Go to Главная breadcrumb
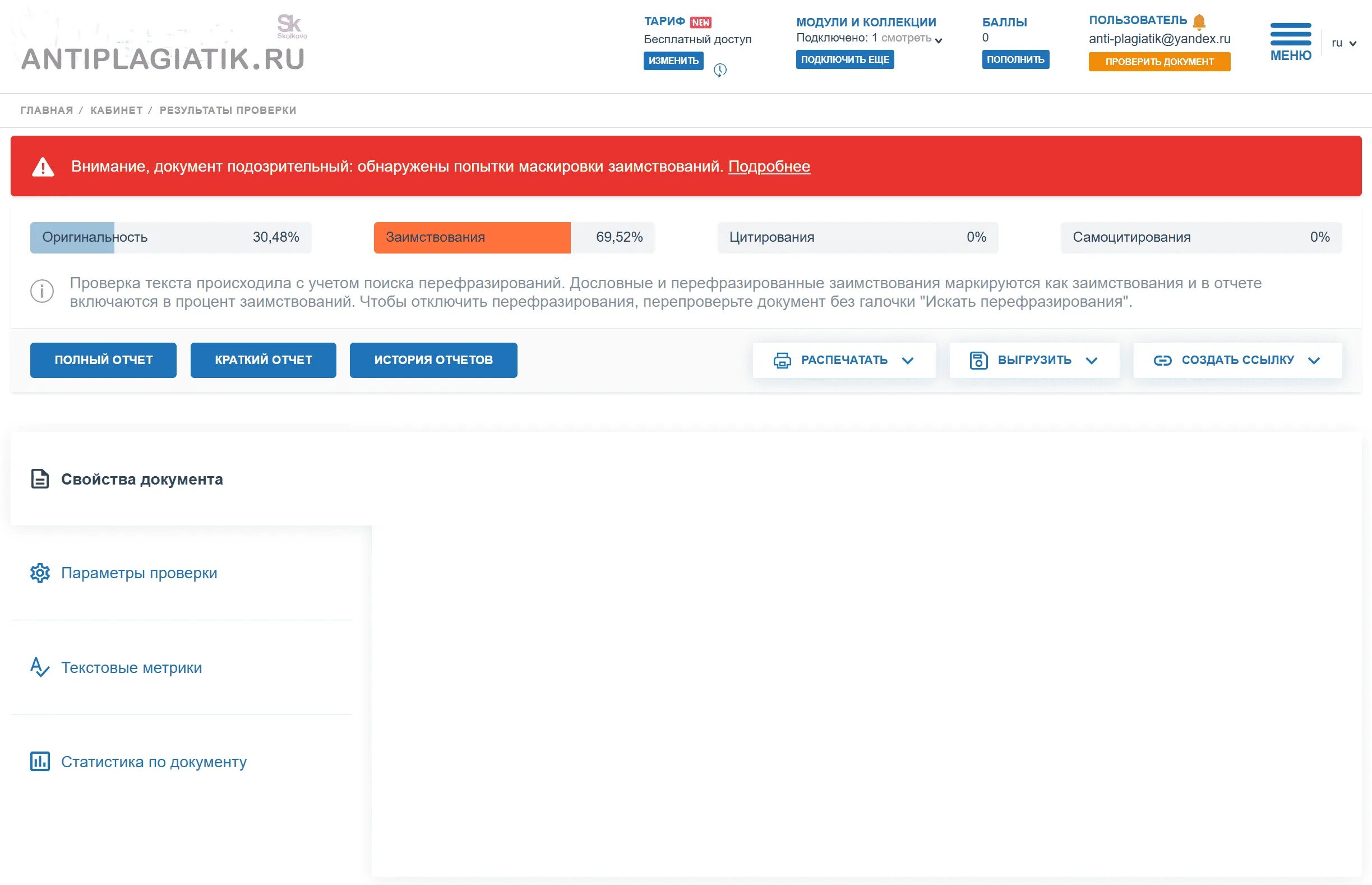The image size is (1372, 885). [47, 110]
